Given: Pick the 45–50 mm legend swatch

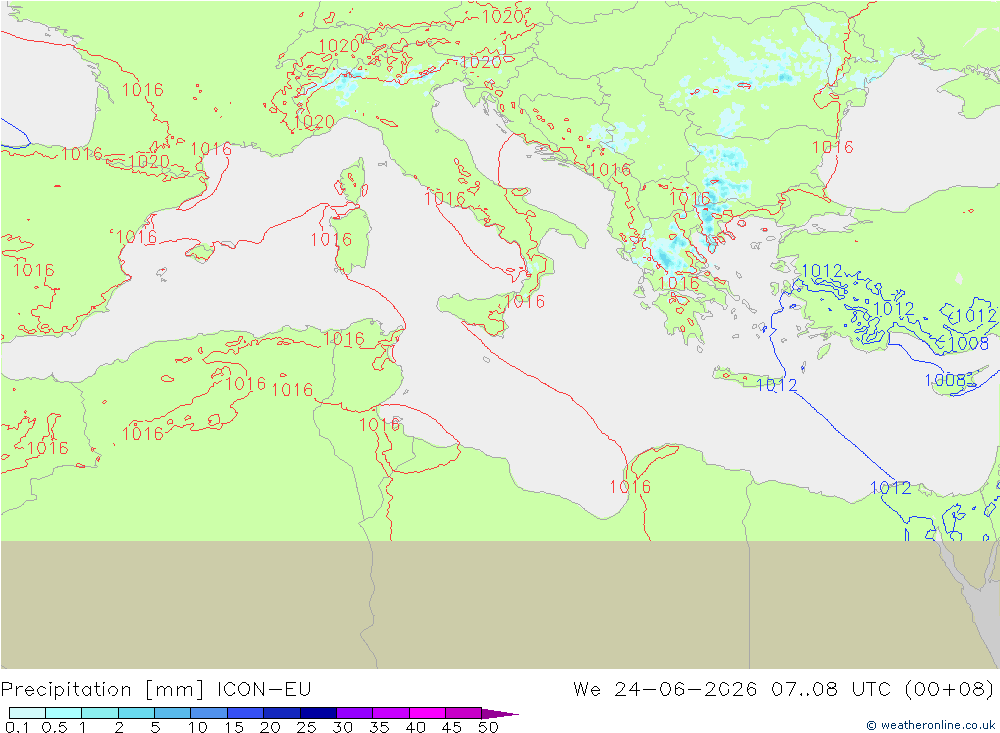Looking at the screenshot, I should point(464,713).
